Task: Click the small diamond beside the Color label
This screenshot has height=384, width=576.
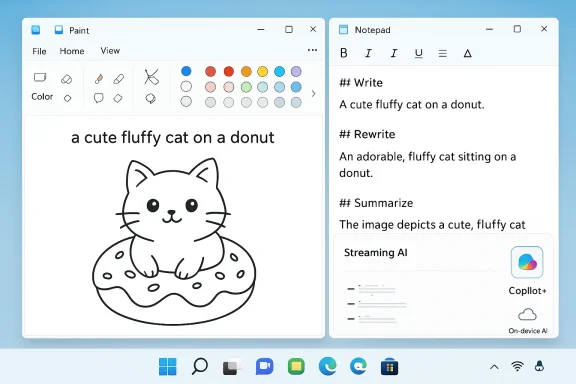Action: point(67,98)
